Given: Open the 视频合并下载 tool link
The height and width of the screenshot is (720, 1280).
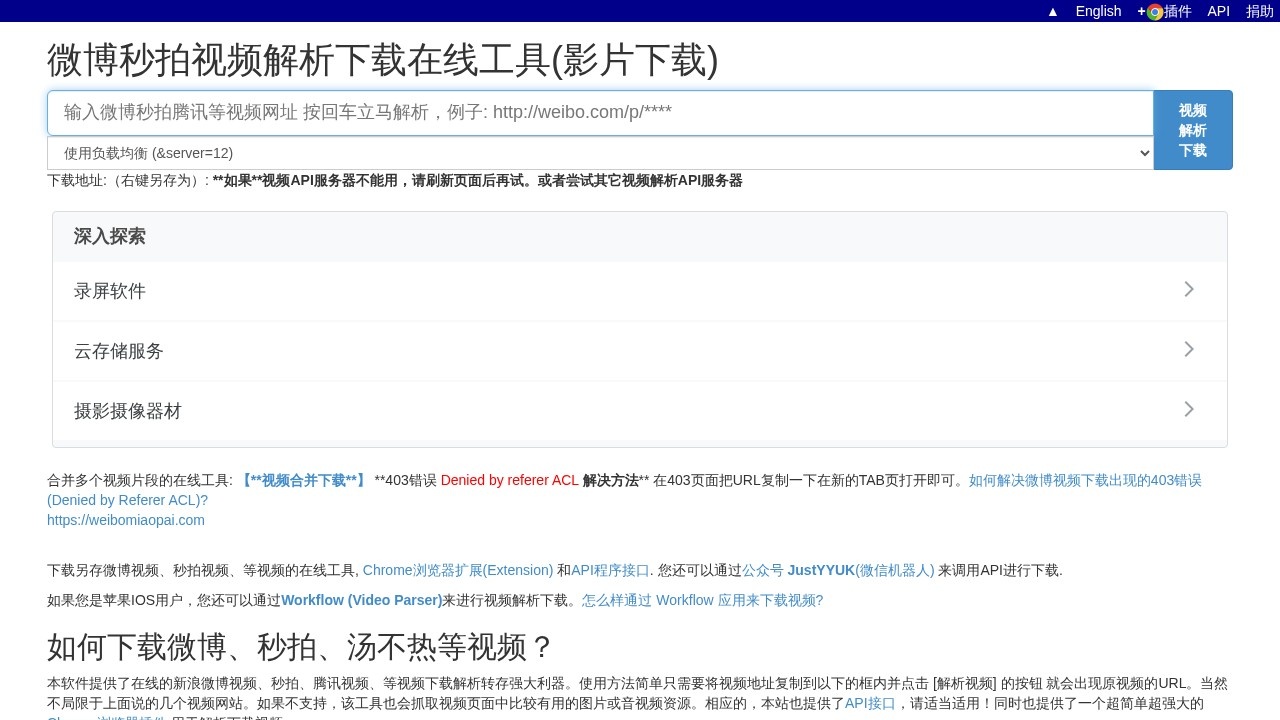Looking at the screenshot, I should [302, 480].
